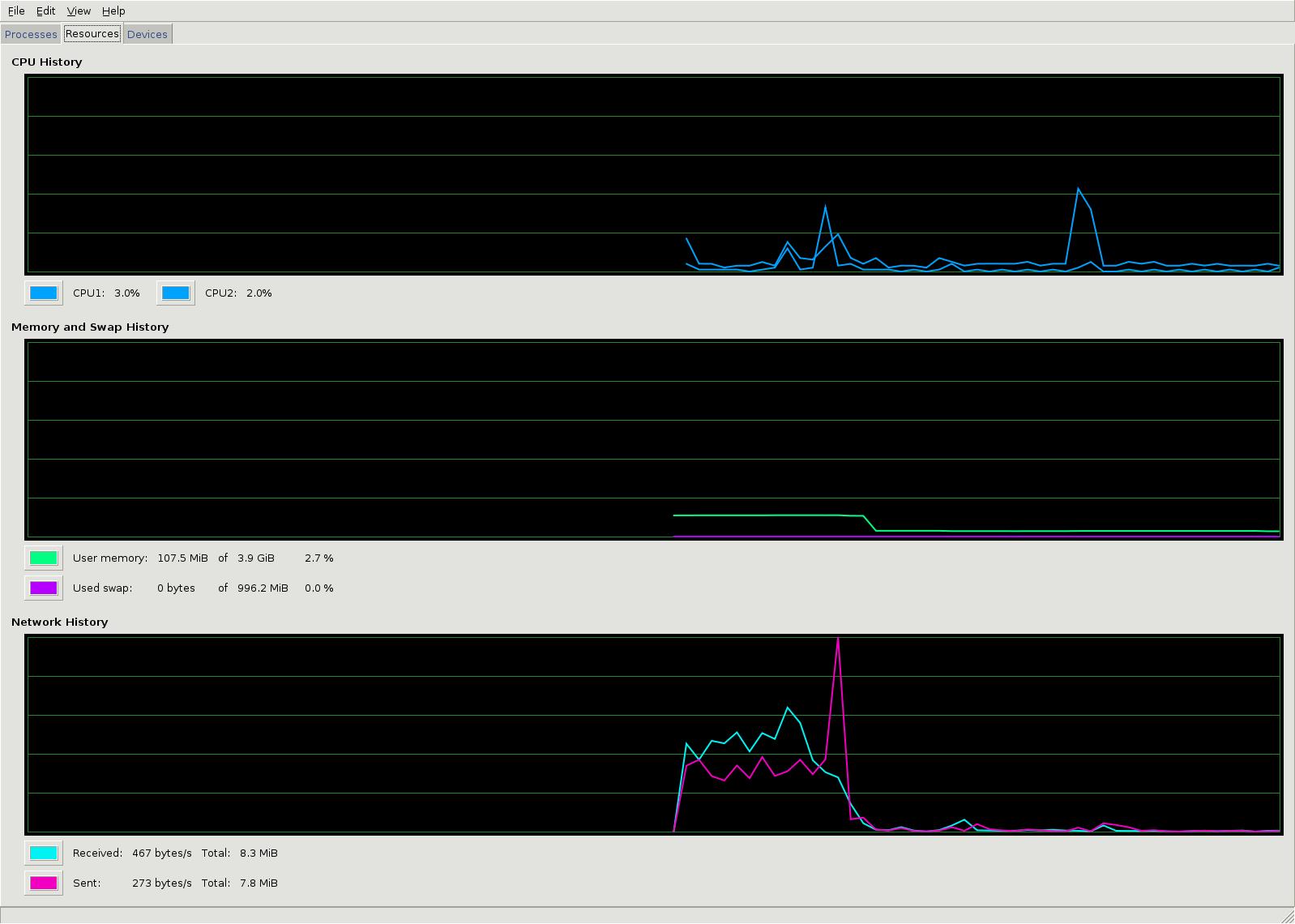Open the View menu
This screenshot has height=924, width=1295.
[79, 11]
